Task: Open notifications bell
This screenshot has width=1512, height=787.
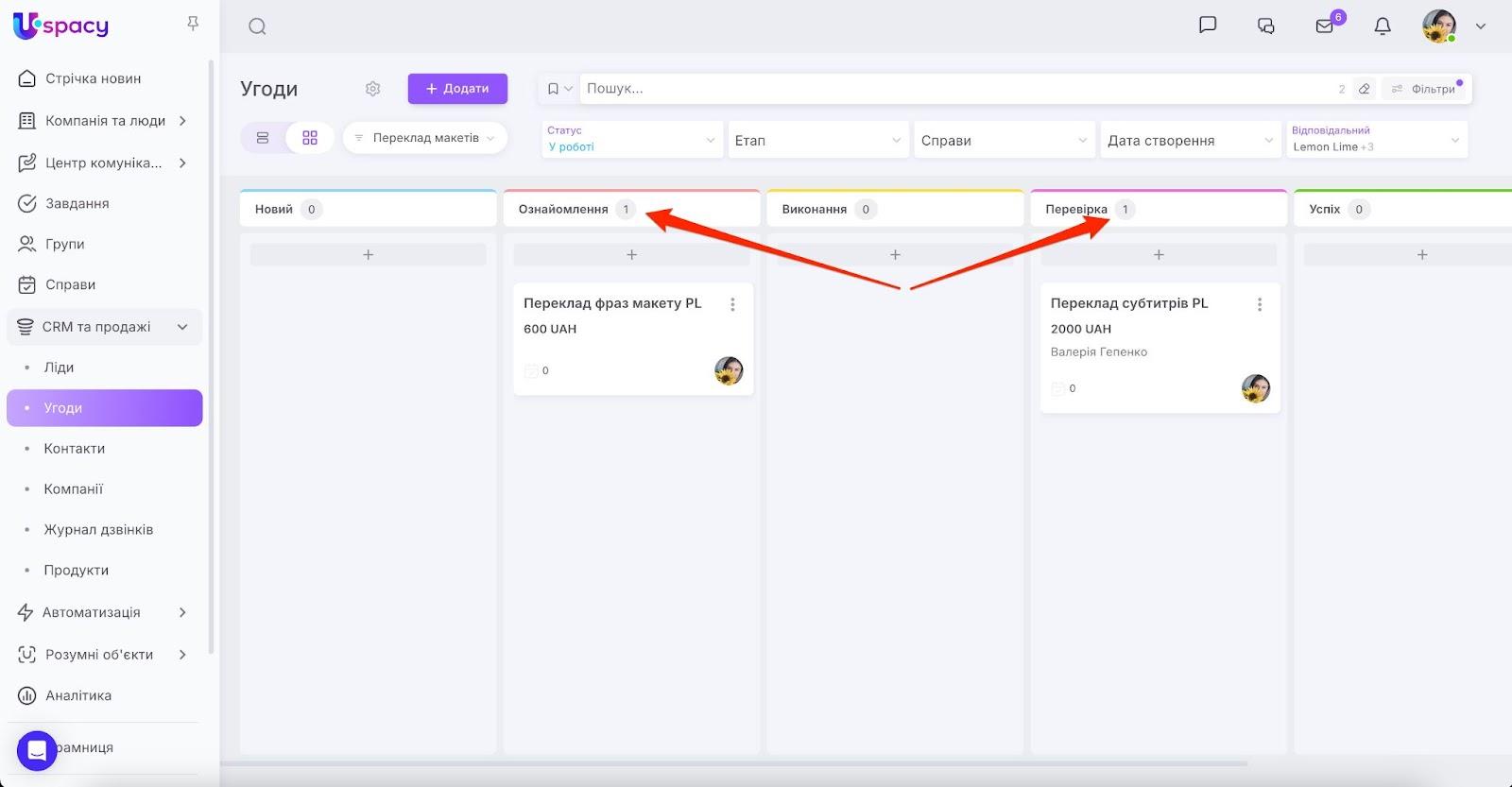Action: coord(1383,26)
